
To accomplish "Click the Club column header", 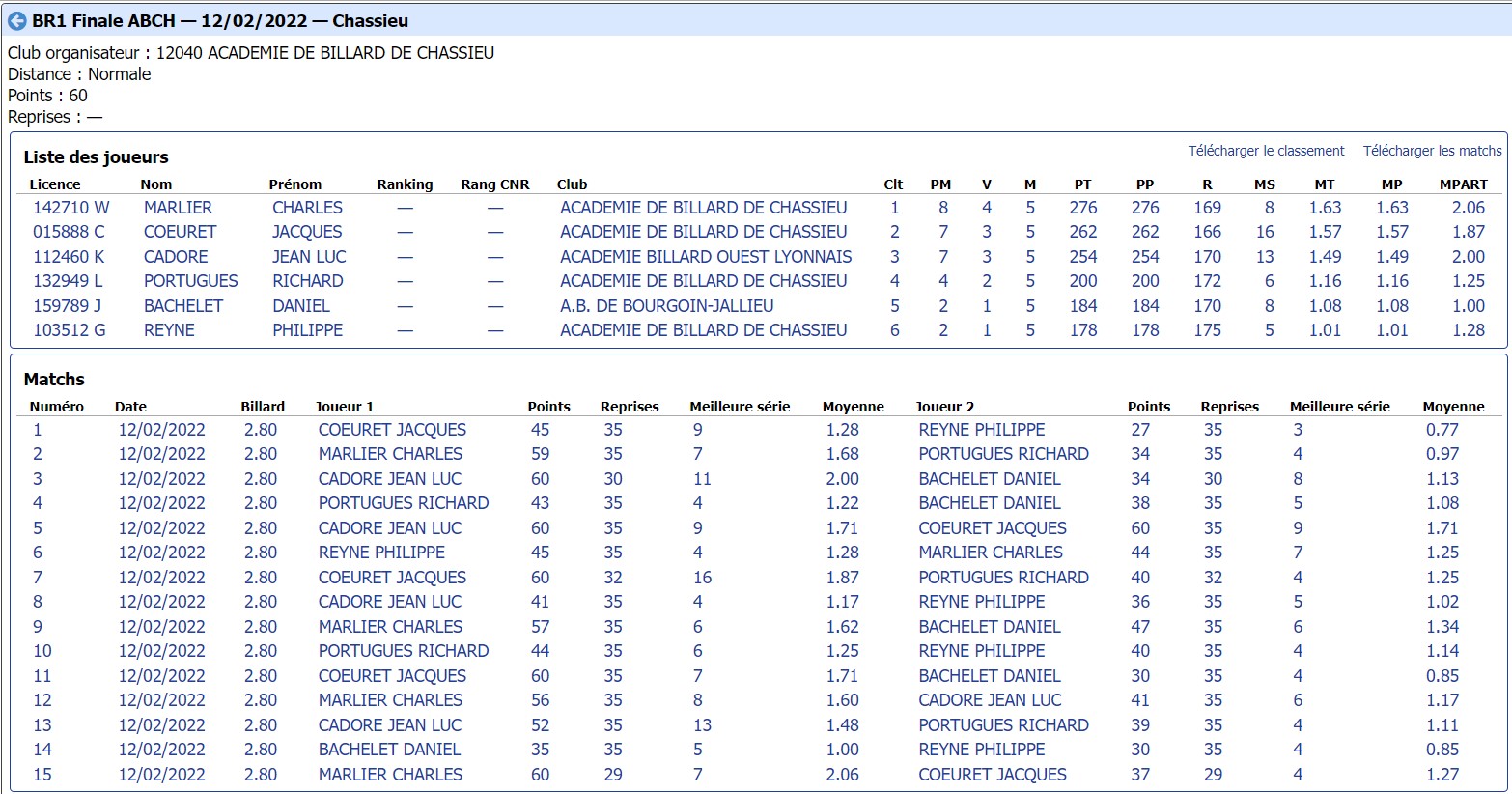I will tap(572, 184).
